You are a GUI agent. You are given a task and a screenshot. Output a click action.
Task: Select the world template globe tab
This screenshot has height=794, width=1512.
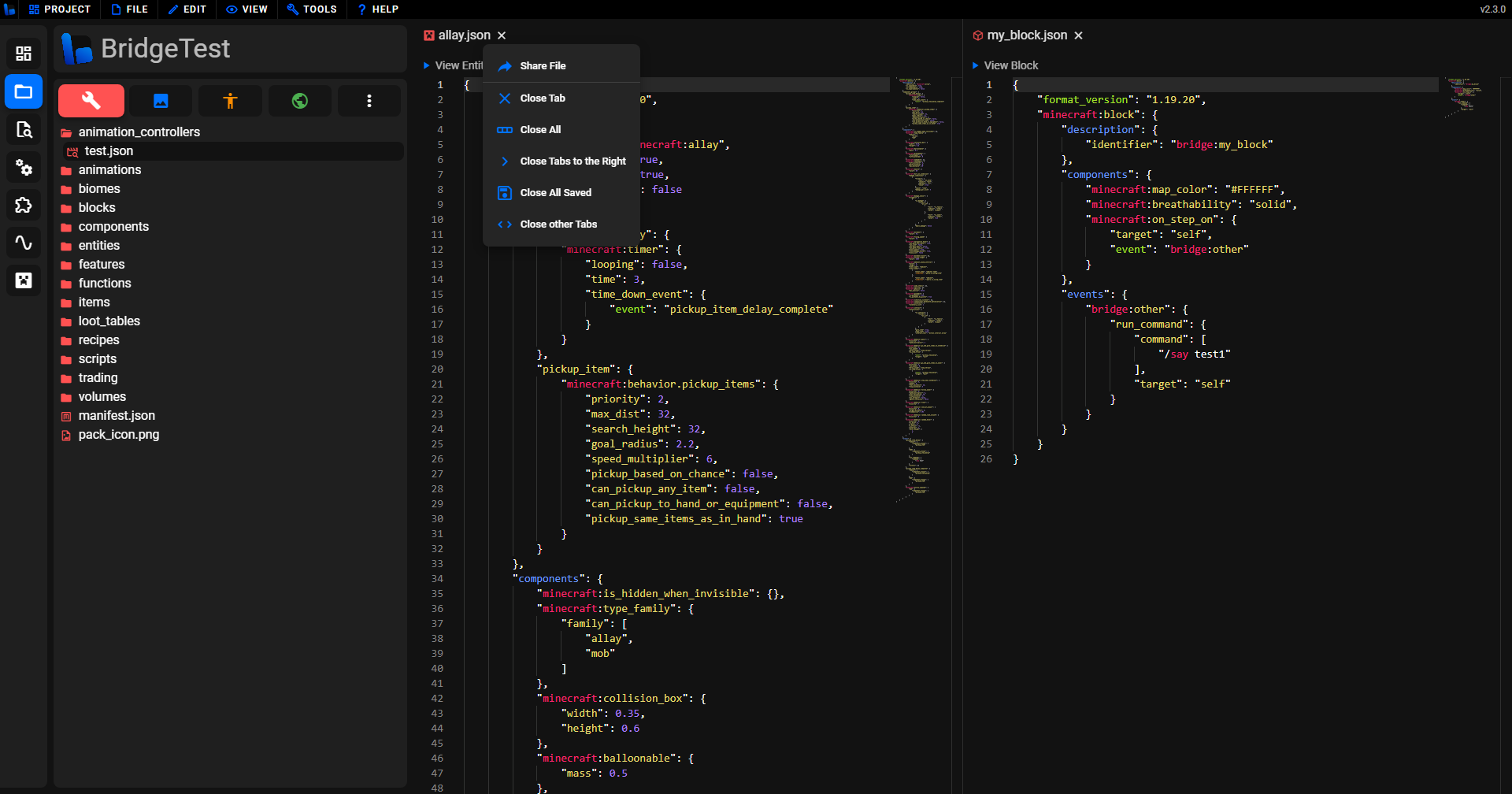299,101
